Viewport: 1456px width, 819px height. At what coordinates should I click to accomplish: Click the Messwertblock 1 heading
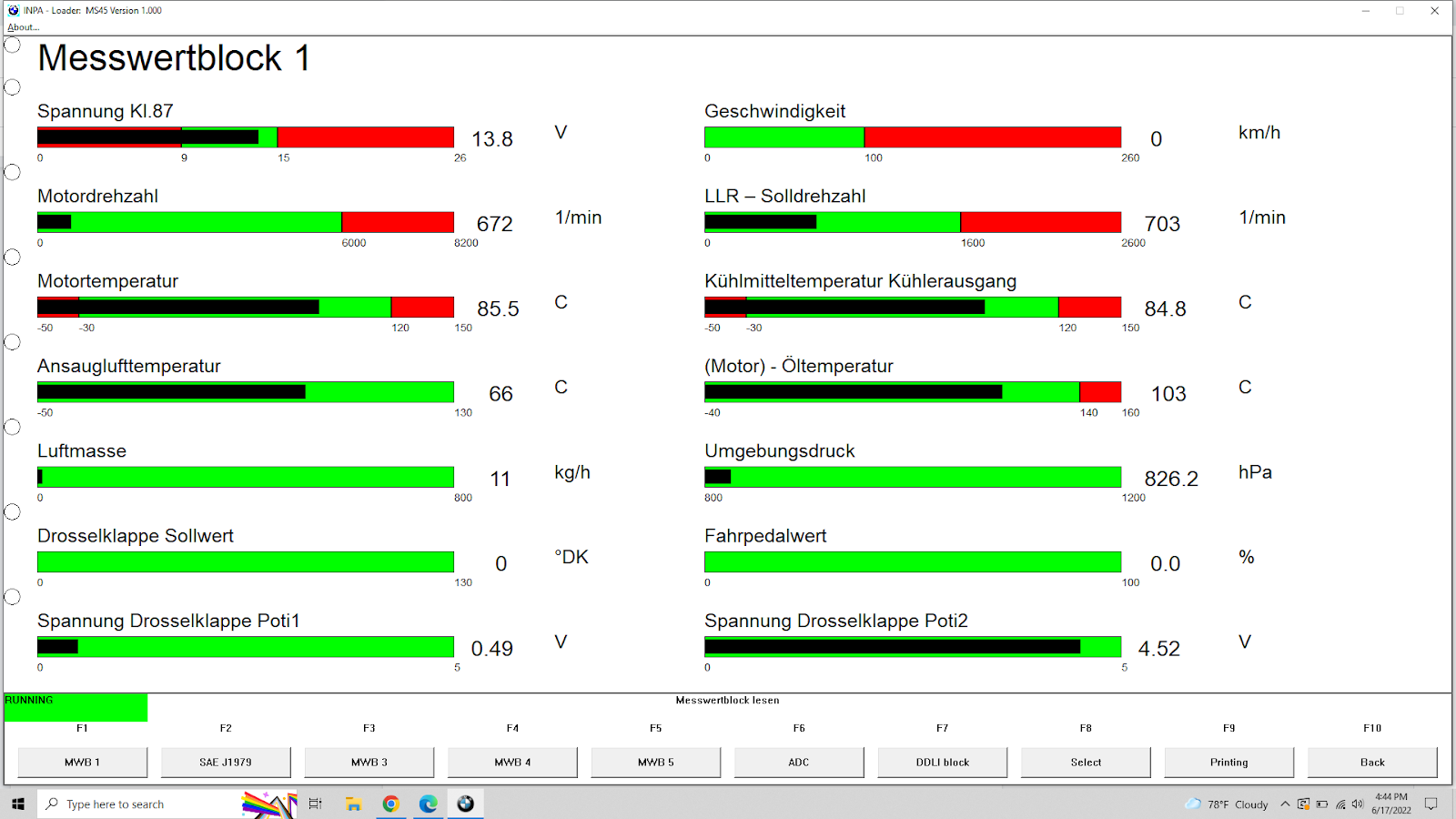(x=174, y=58)
